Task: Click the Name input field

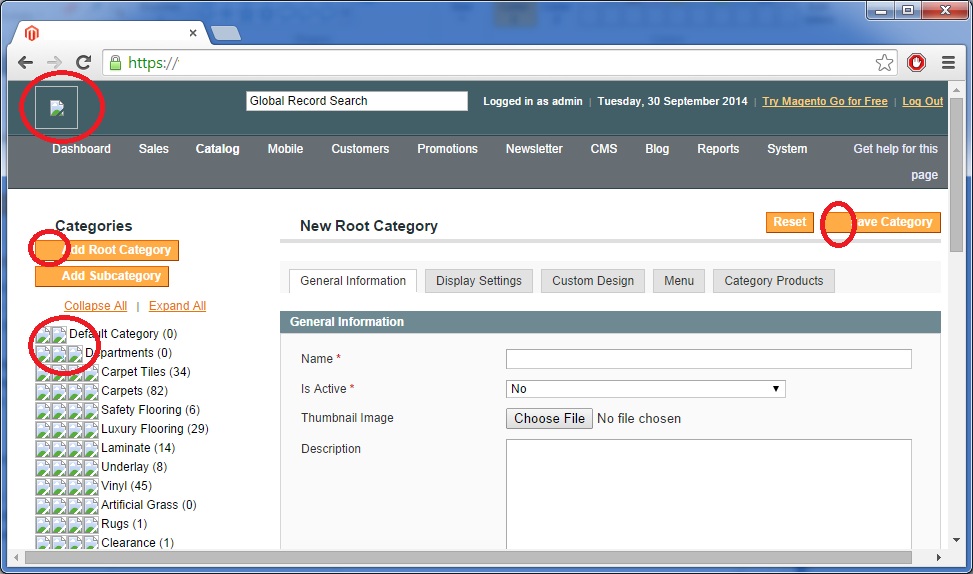Action: (709, 359)
